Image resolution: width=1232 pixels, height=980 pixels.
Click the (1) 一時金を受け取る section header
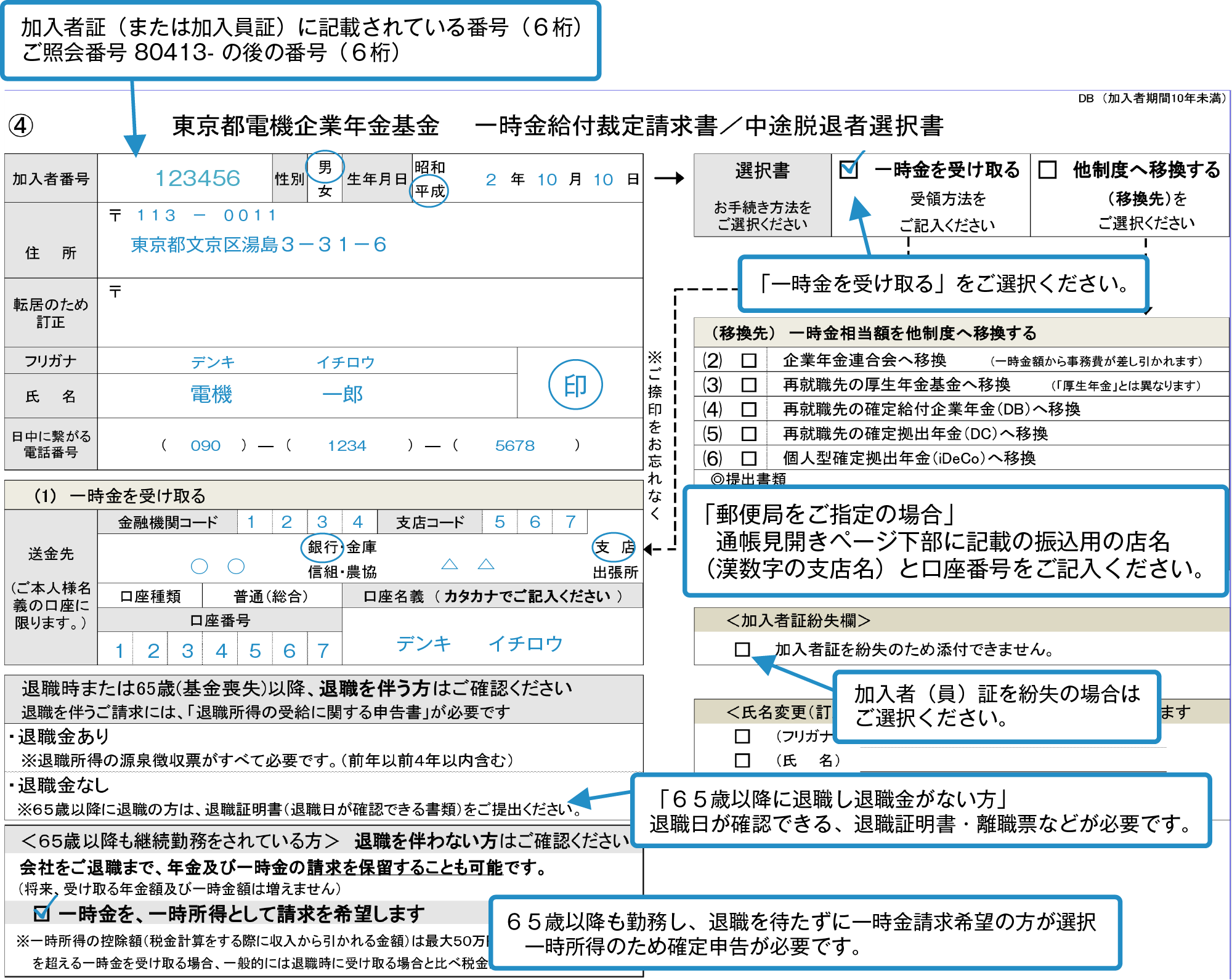coord(323,495)
